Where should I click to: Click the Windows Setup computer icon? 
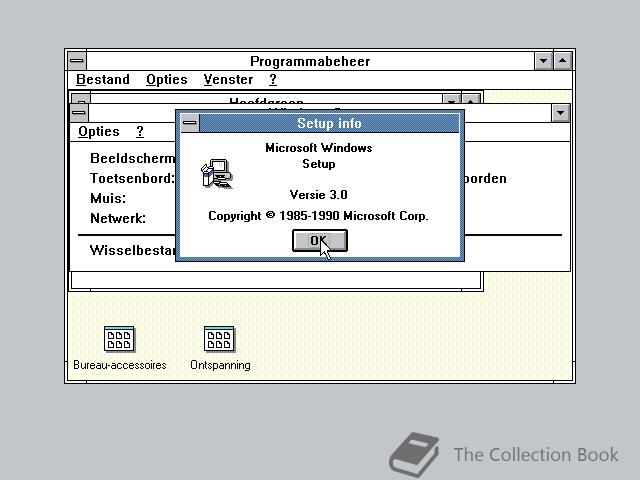point(217,173)
